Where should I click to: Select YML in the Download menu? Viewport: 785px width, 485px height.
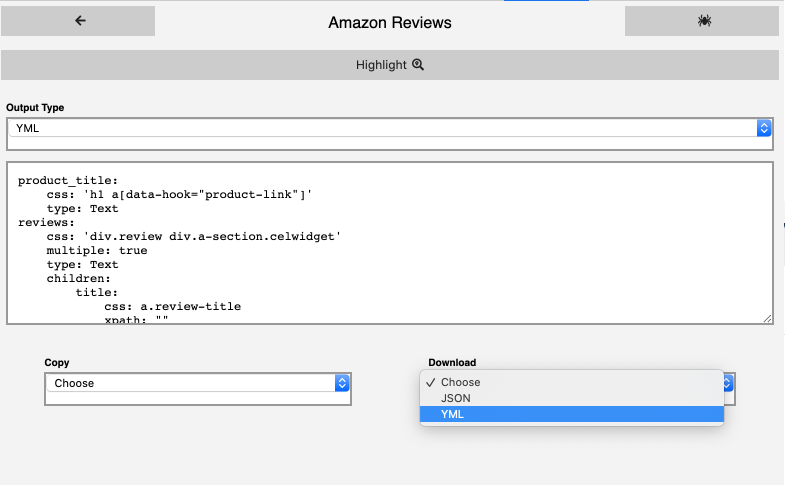[572, 414]
